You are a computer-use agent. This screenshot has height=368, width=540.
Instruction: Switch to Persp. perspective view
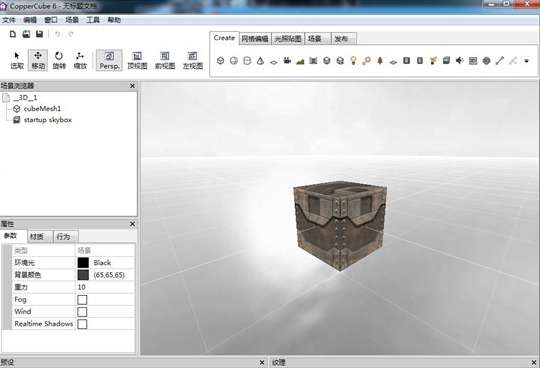coord(109,60)
